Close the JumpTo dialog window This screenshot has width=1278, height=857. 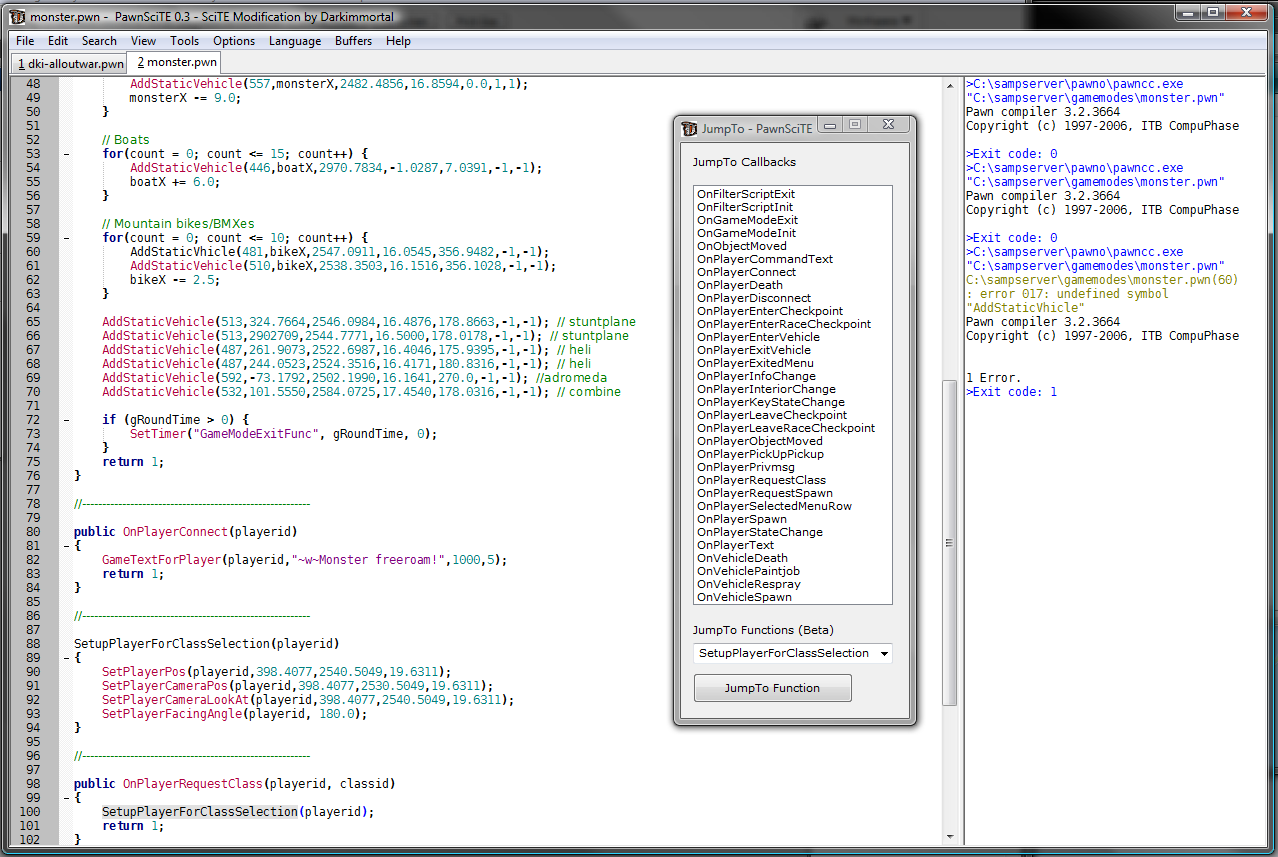pyautogui.click(x=889, y=125)
